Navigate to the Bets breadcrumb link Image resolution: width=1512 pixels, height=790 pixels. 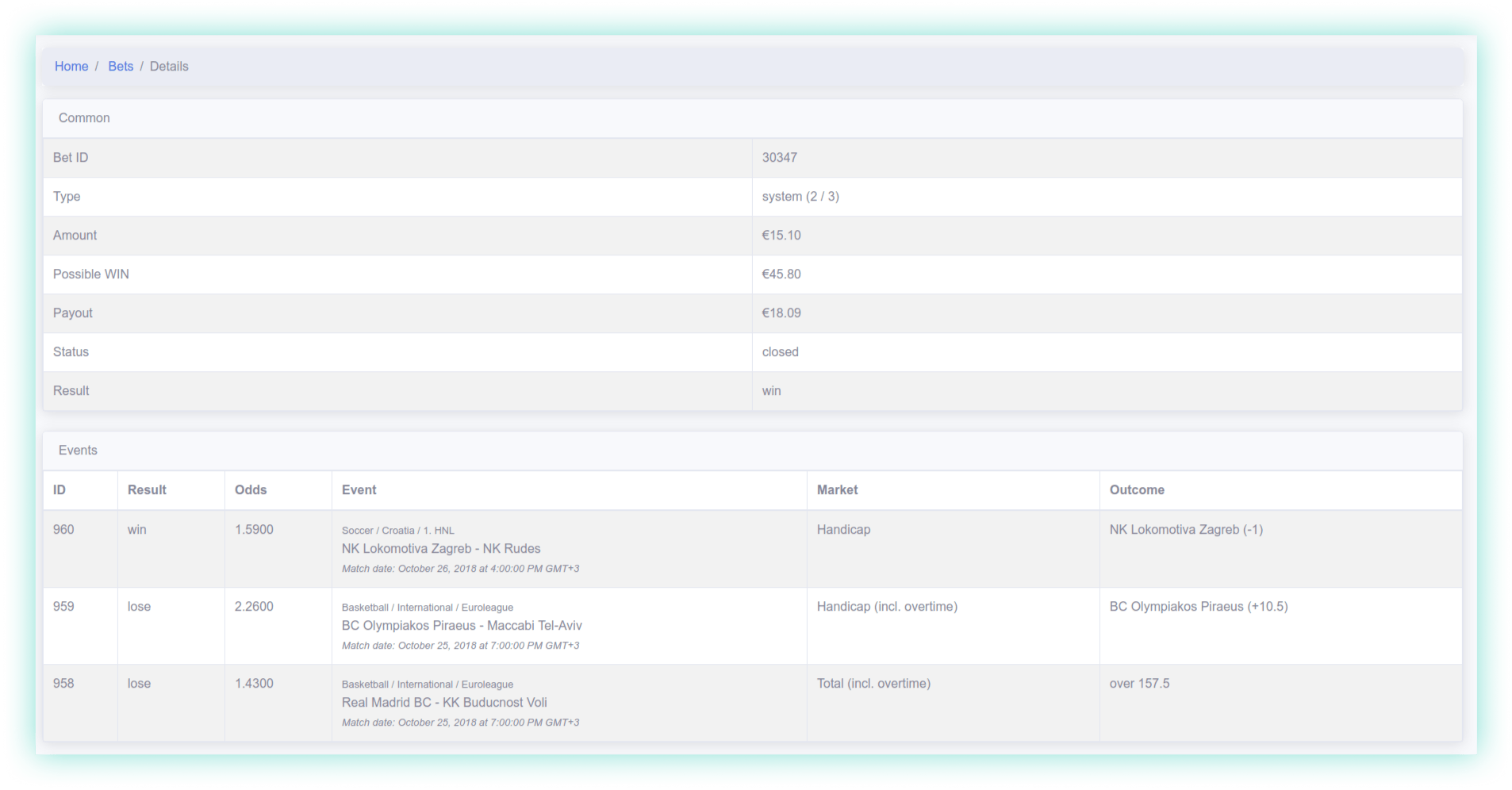(x=121, y=66)
